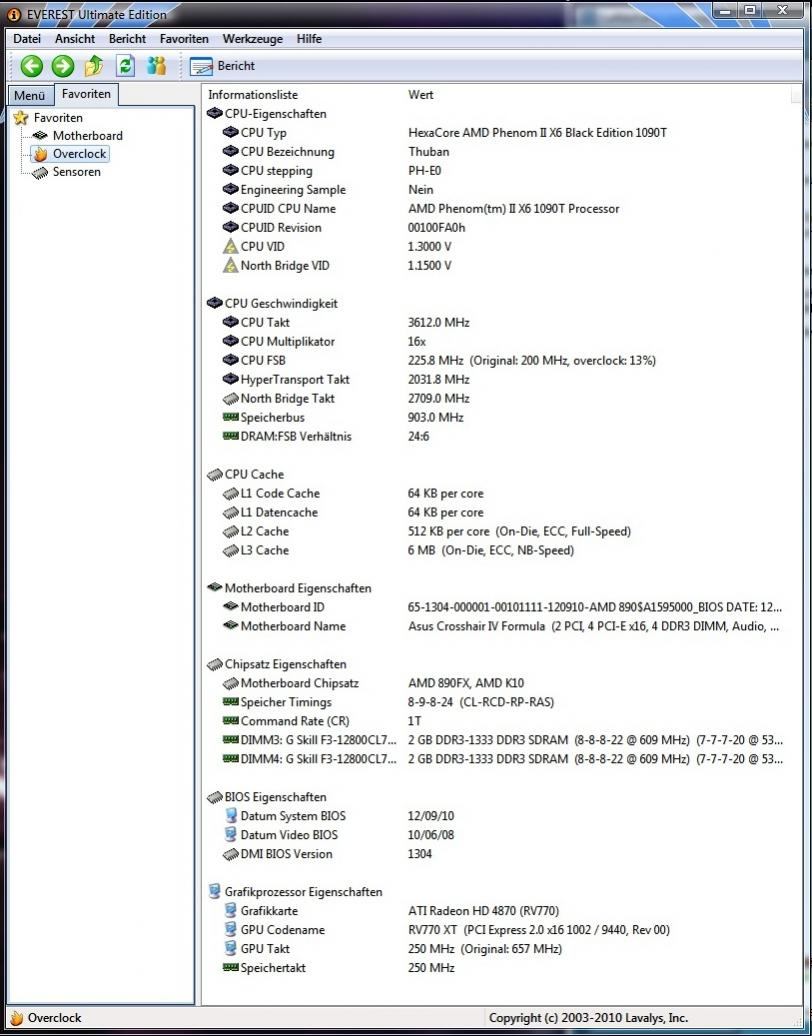The height and width of the screenshot is (1036, 812).
Task: Select the Favoriten root tree node
Action: 58,118
